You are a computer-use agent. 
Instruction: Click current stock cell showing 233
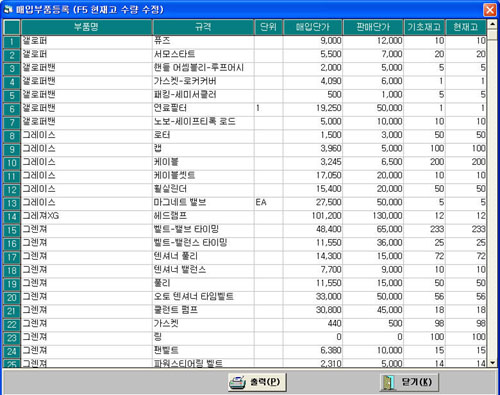[466, 229]
